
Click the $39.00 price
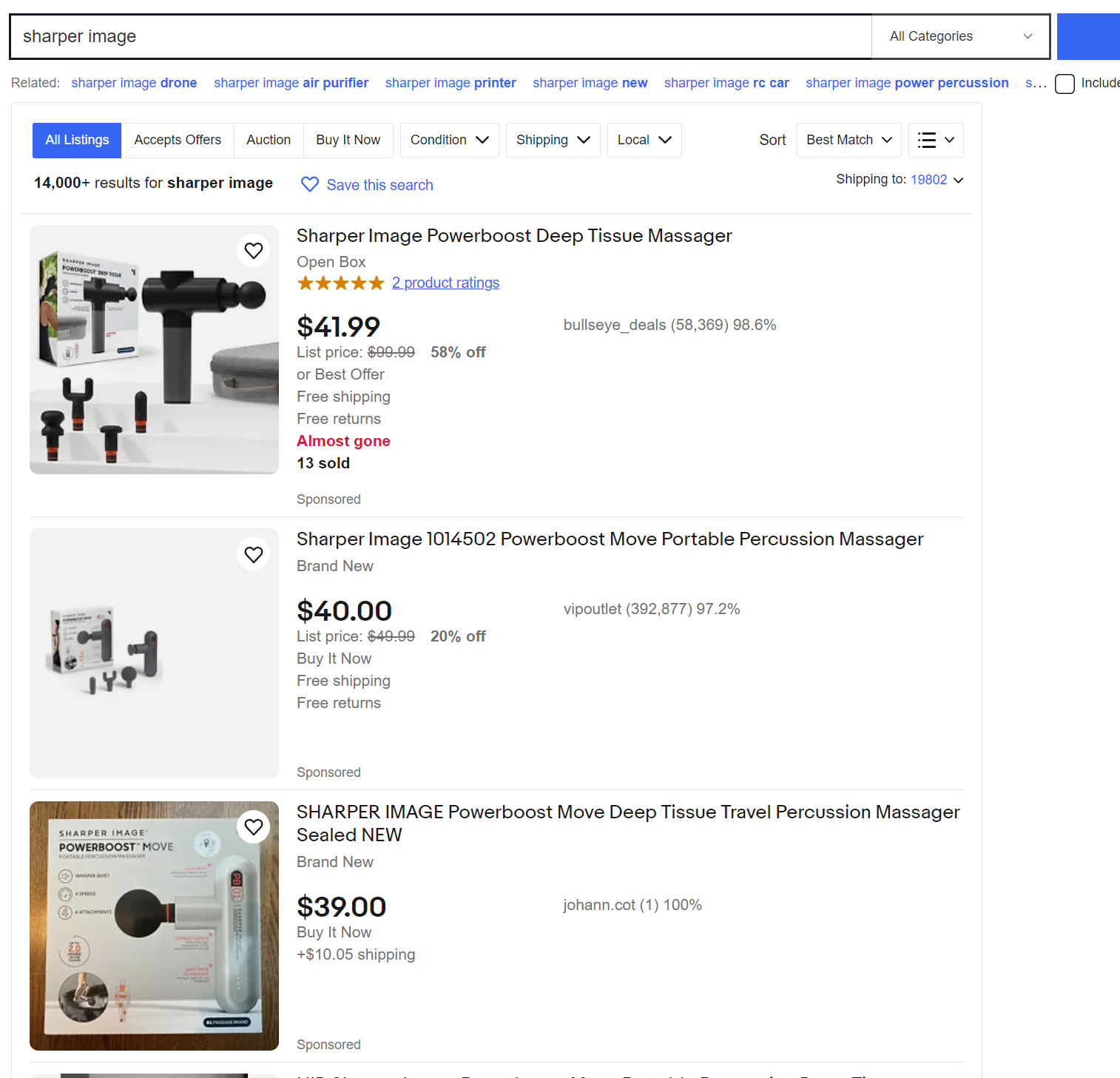tap(341, 906)
